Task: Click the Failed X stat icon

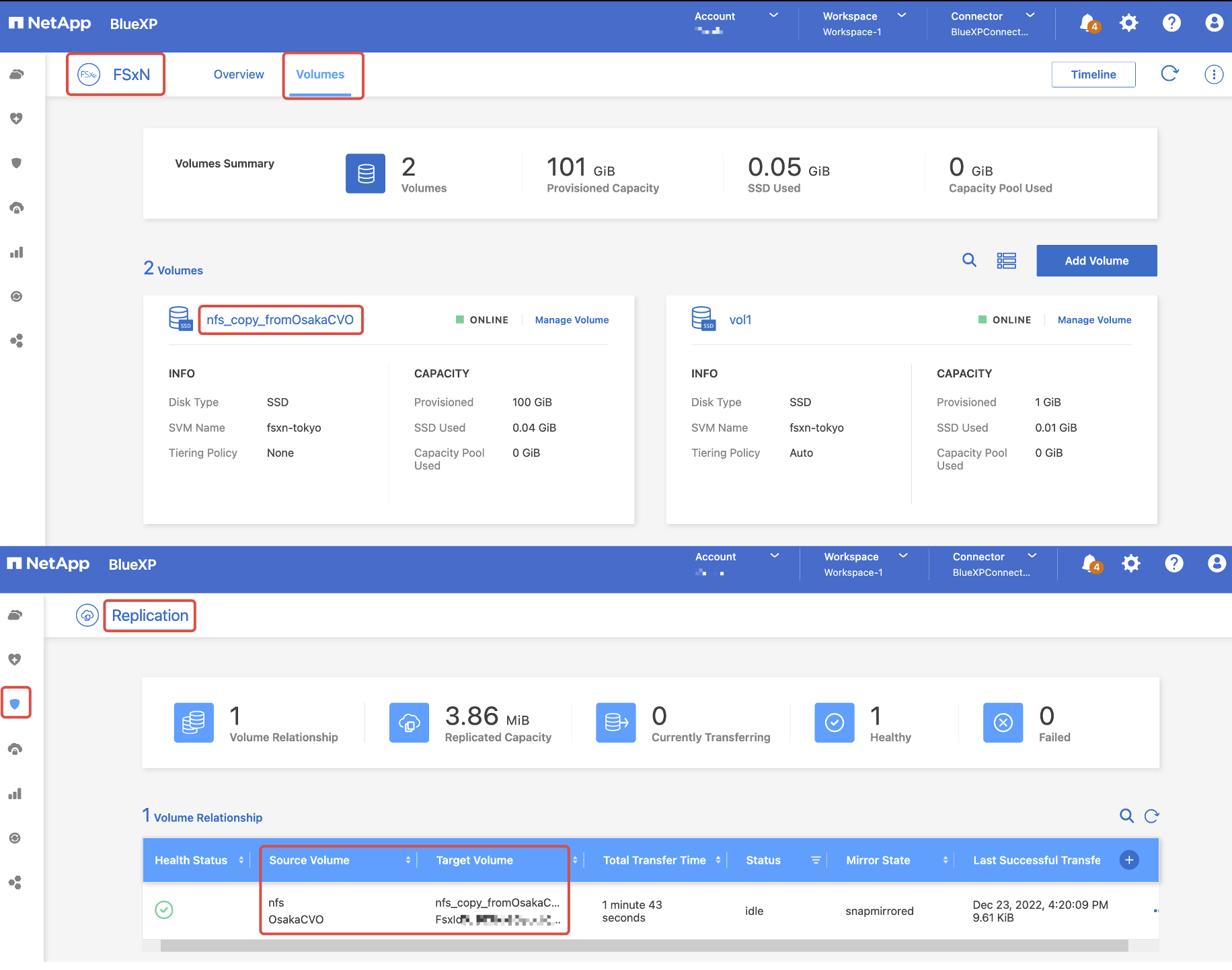Action: (x=1003, y=722)
